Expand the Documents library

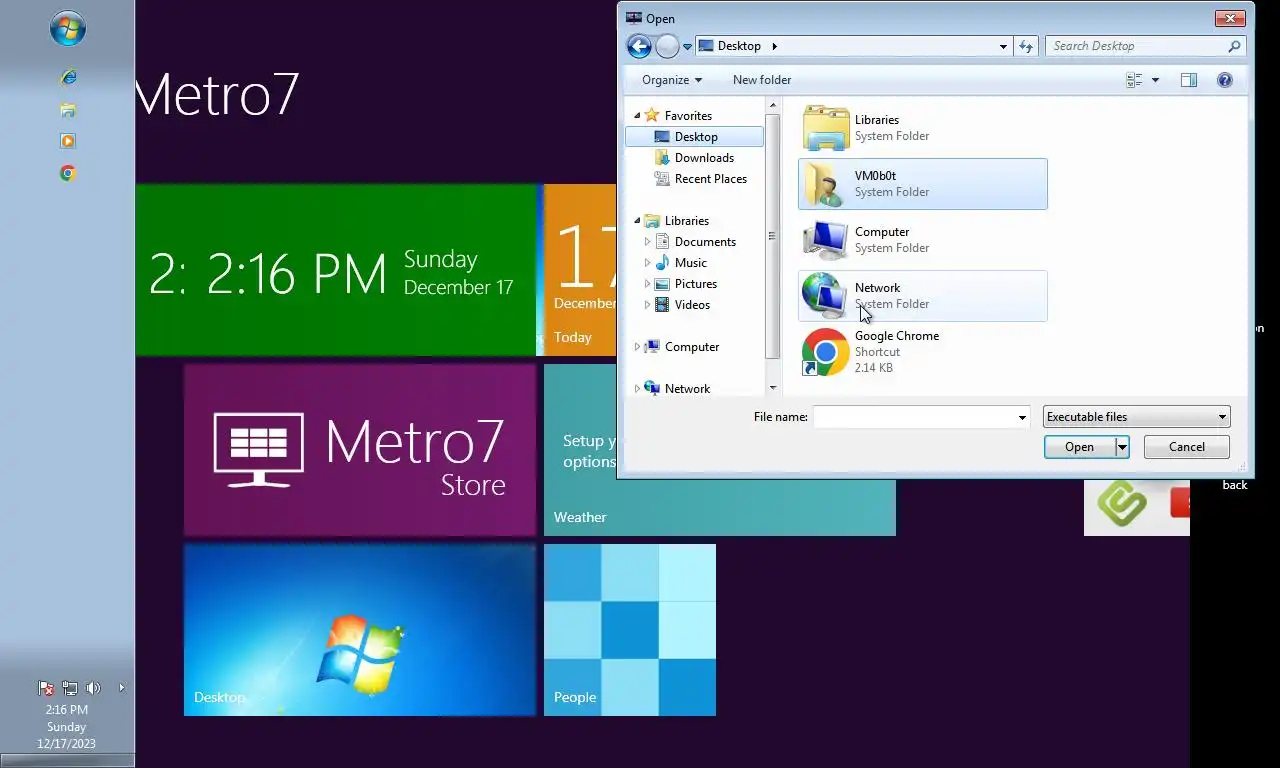point(647,242)
